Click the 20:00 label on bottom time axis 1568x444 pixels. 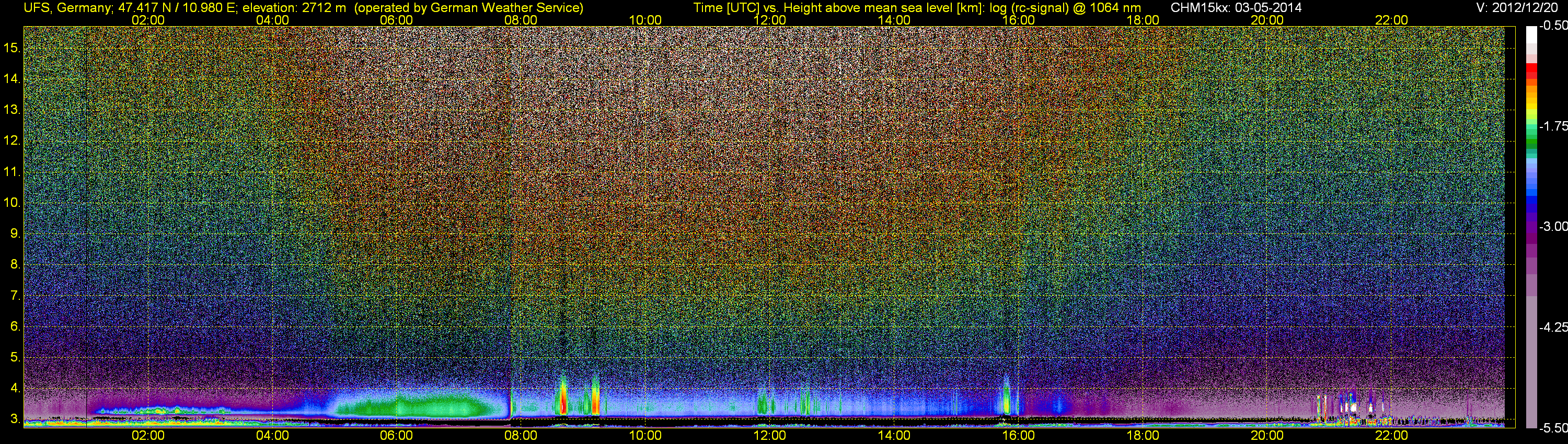(1267, 436)
